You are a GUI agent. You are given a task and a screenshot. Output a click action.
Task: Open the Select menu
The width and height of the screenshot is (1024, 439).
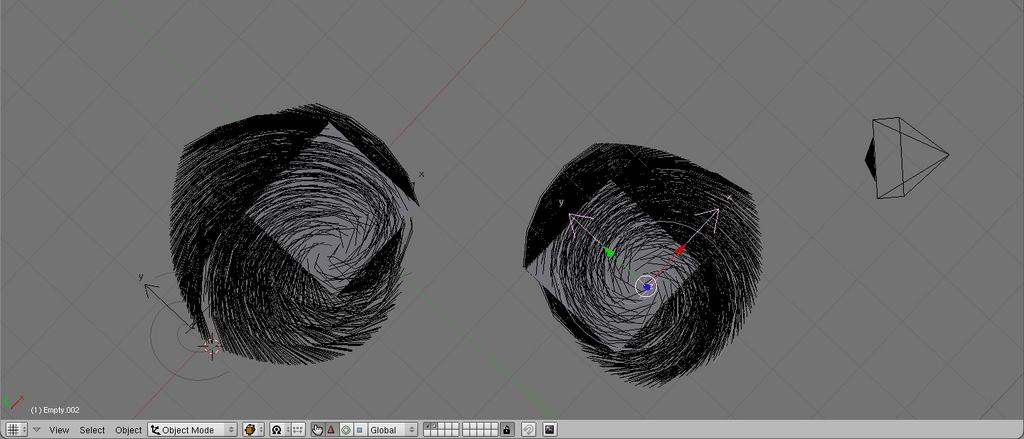92,430
